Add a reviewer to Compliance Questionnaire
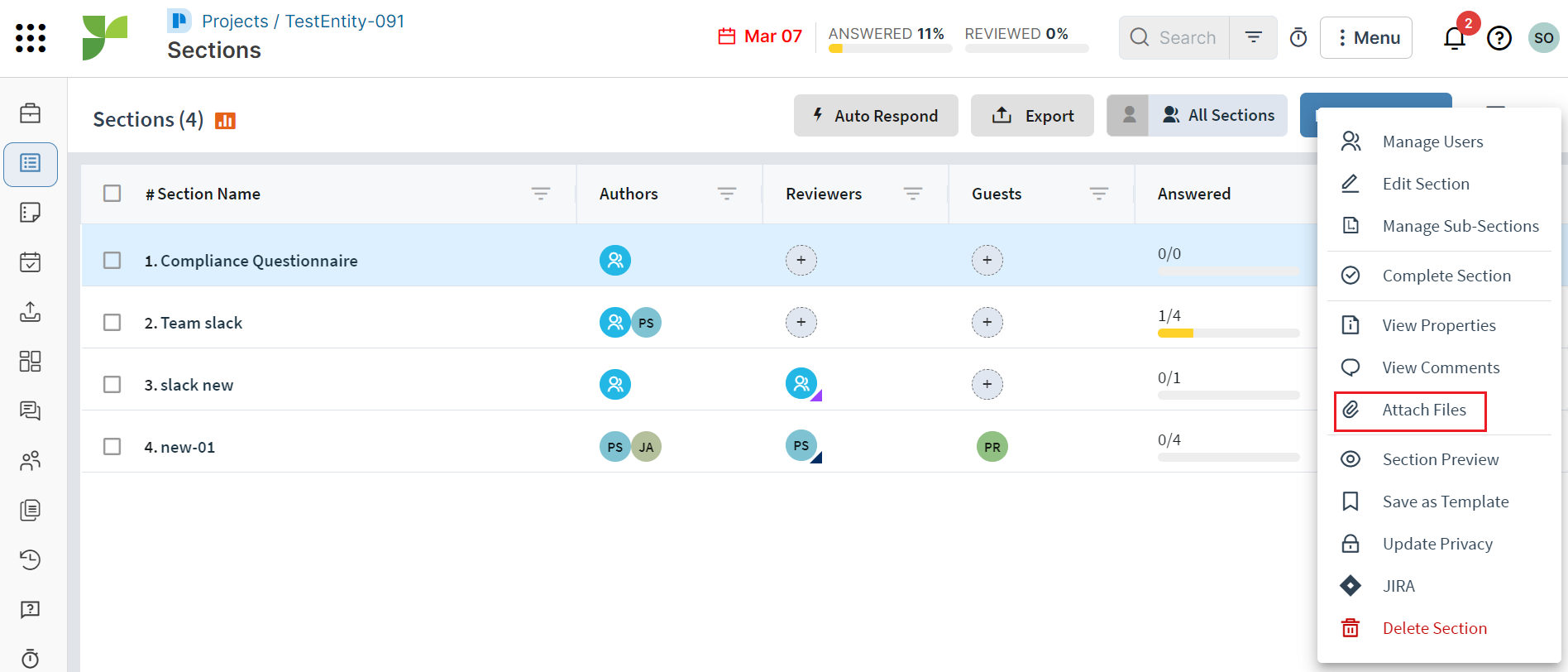 (x=801, y=261)
